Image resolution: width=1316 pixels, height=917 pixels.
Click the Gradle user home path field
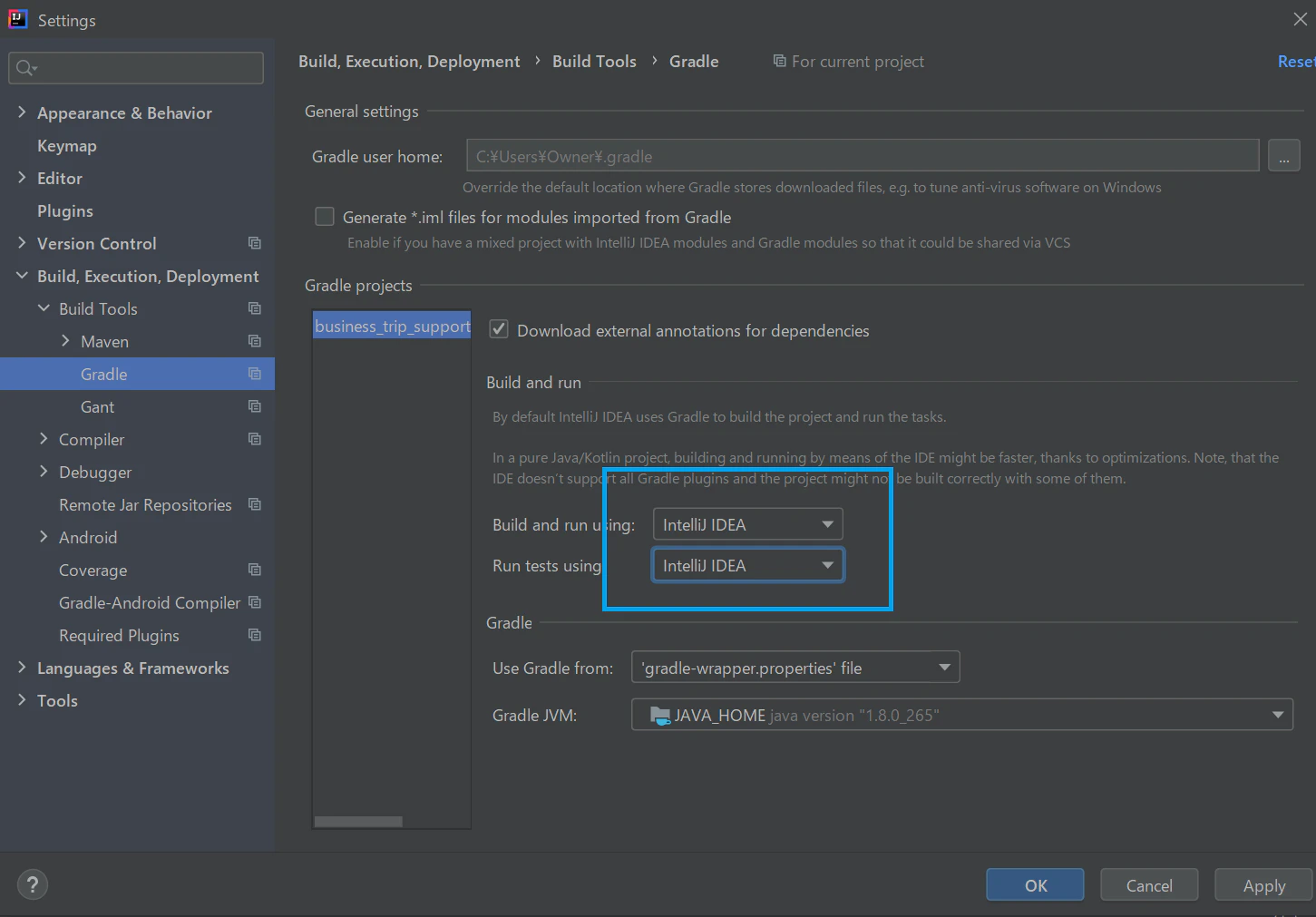pyautogui.click(x=863, y=155)
